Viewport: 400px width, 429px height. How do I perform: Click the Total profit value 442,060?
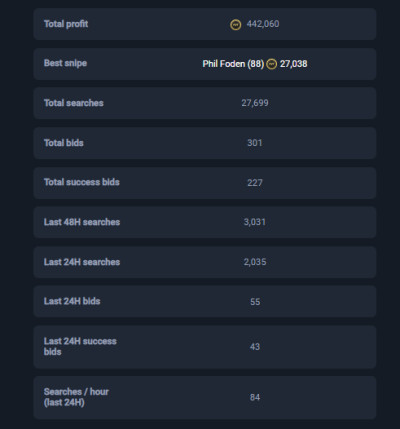(263, 24)
